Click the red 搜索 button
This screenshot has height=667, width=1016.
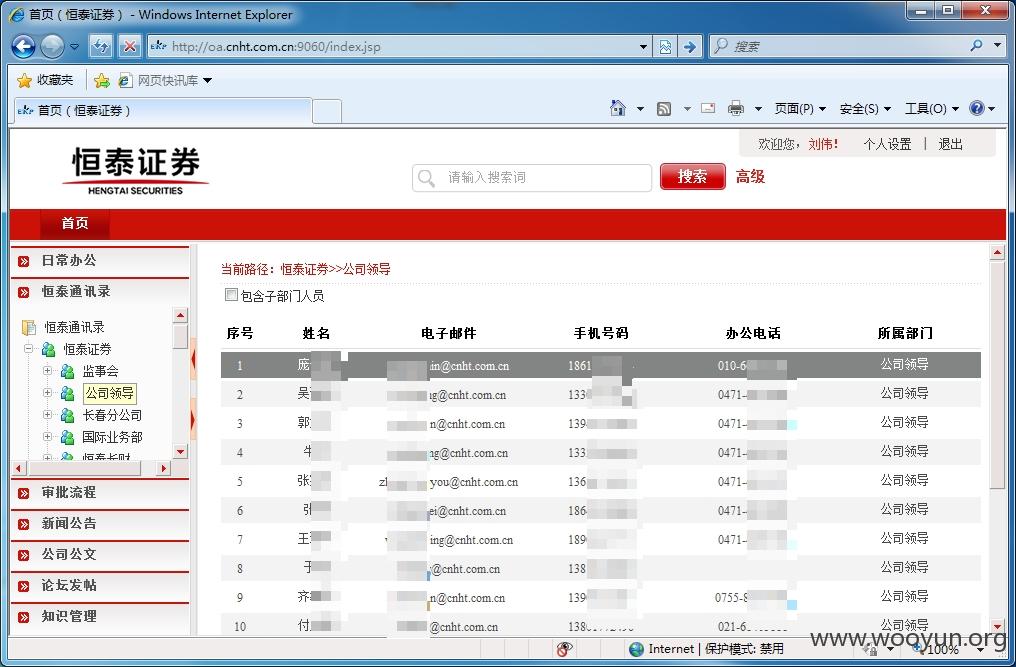[x=692, y=176]
